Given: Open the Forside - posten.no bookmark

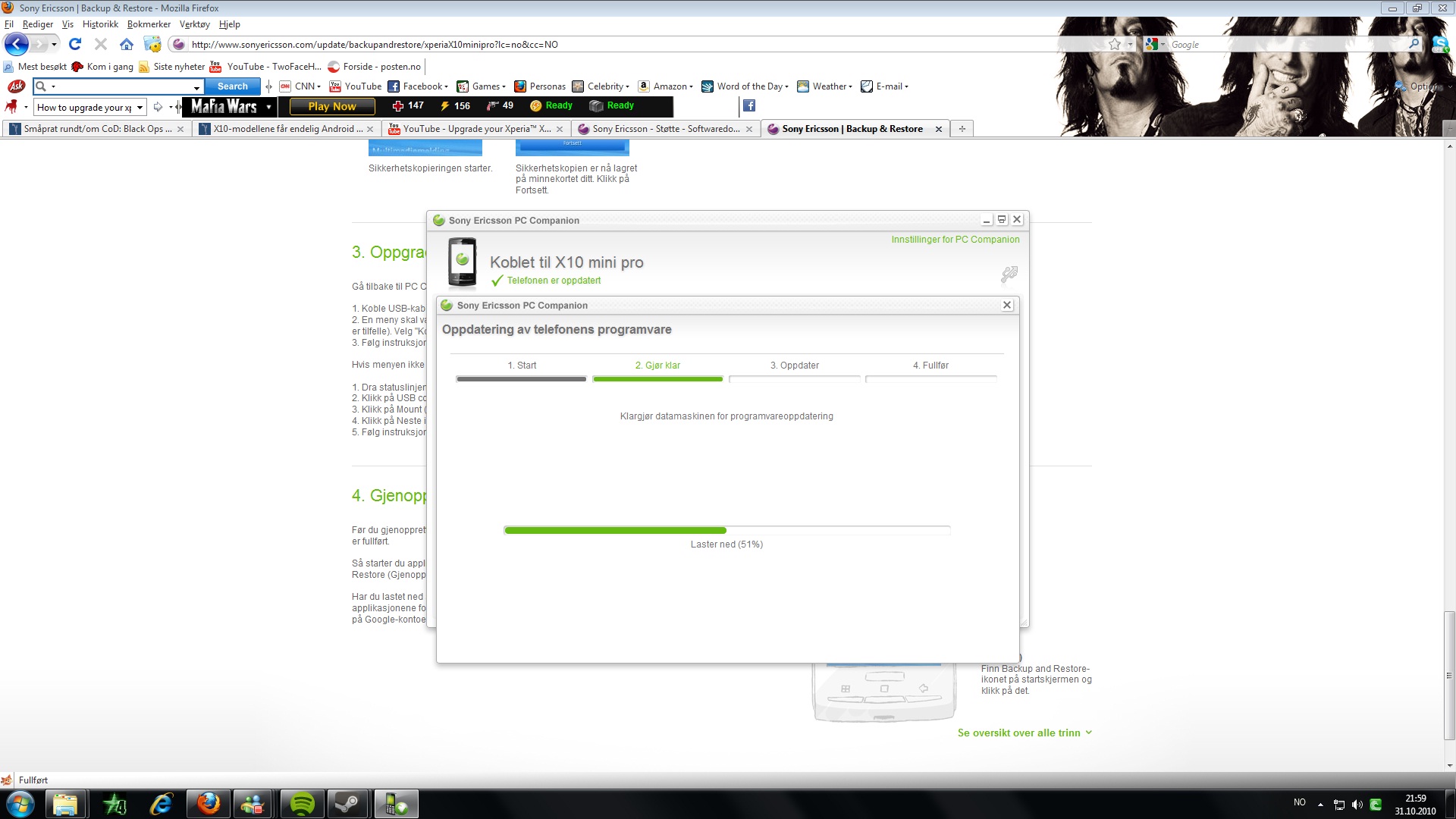Looking at the screenshot, I should [x=374, y=67].
